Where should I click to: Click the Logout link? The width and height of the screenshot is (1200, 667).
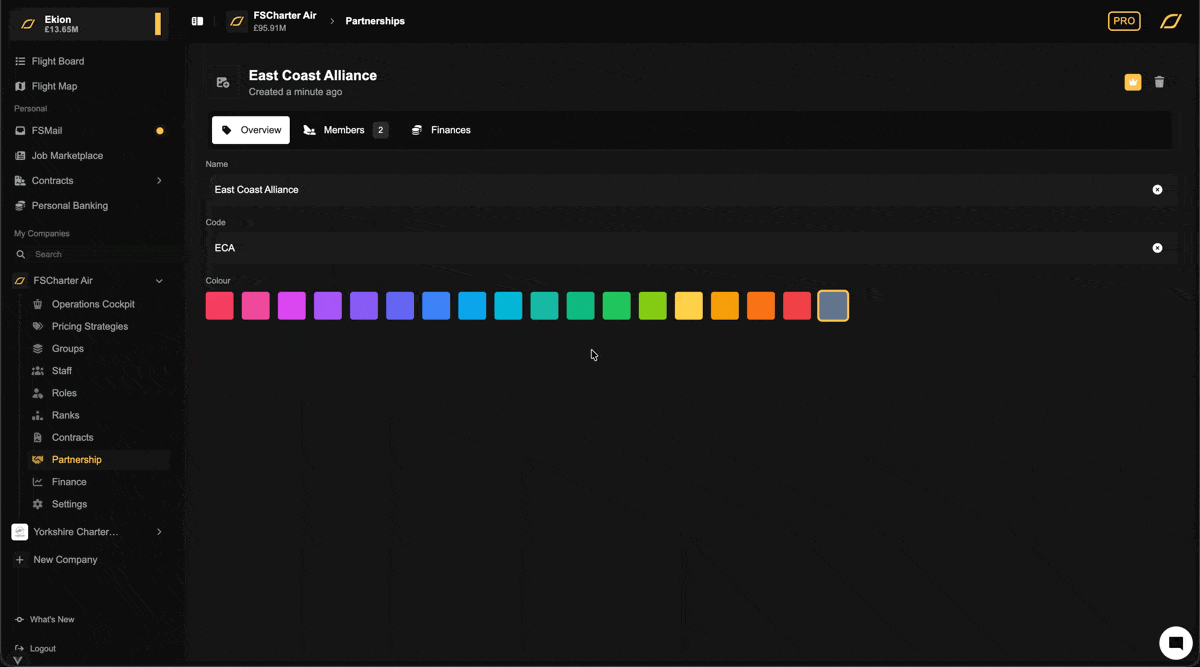42,649
